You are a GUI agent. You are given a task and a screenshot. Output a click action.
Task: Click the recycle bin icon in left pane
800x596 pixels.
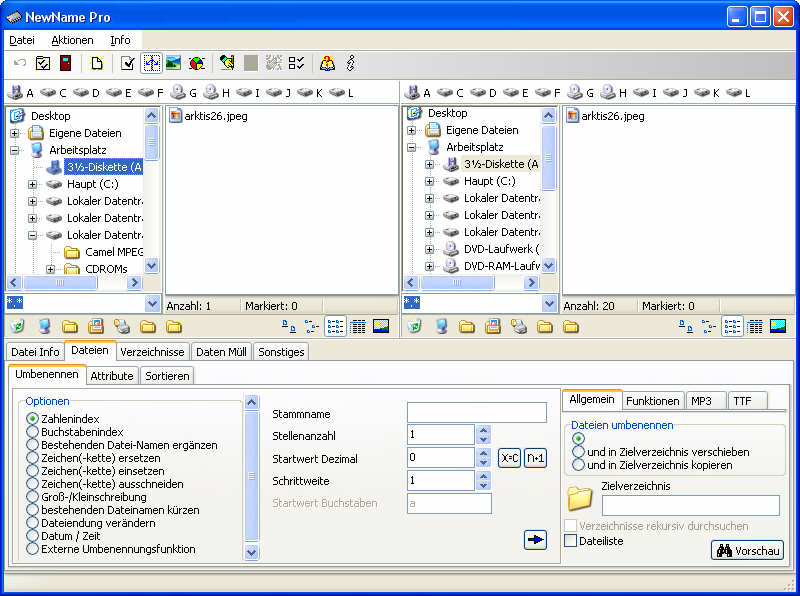click(x=17, y=326)
